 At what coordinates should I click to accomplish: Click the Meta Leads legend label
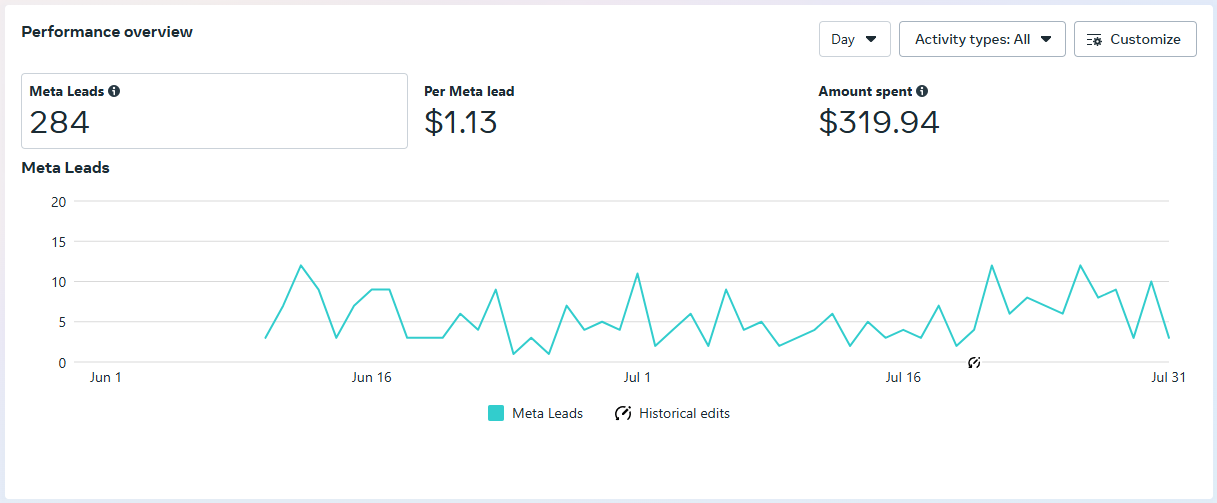[x=547, y=413]
